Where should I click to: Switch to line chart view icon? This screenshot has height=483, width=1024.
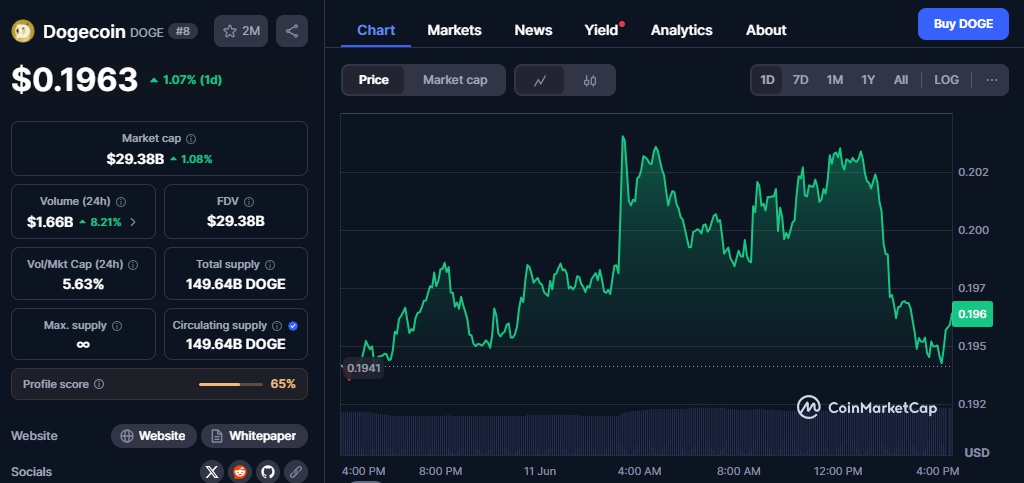click(540, 80)
